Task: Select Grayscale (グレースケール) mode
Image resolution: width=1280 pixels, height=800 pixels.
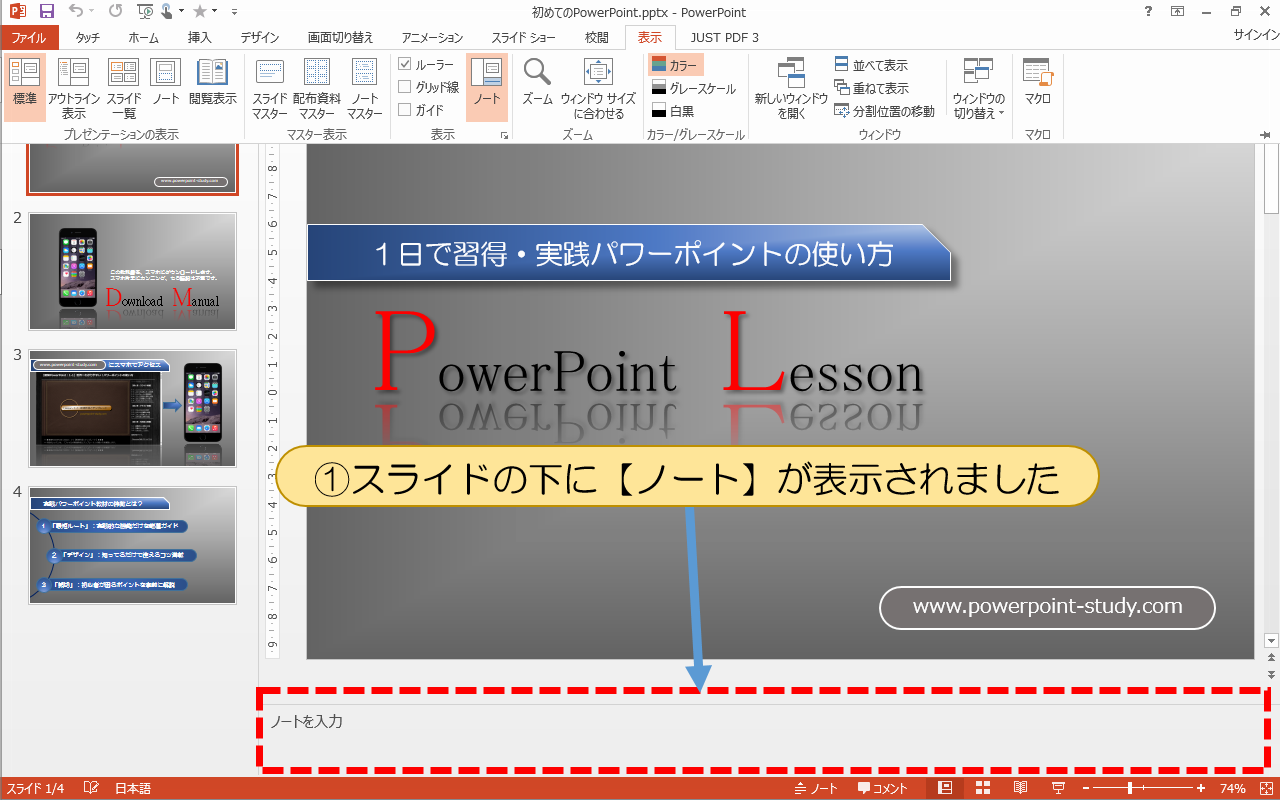Action: [x=693, y=88]
